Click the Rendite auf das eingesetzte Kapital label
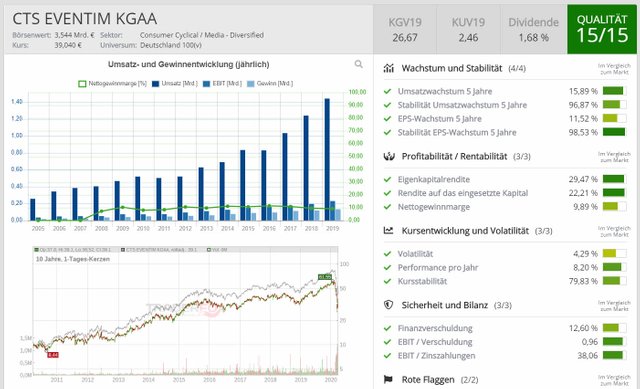The height and width of the screenshot is (389, 640). 463,193
